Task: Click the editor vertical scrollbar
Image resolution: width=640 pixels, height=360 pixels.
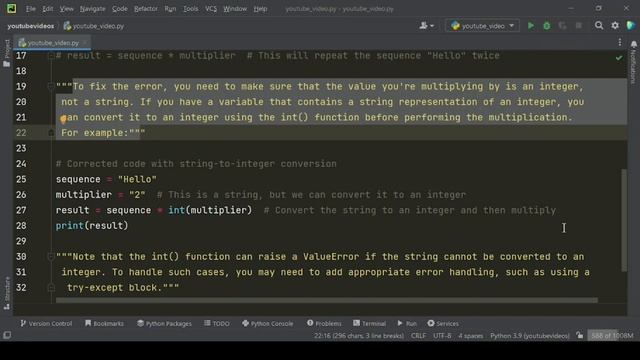Action: [x=624, y=220]
